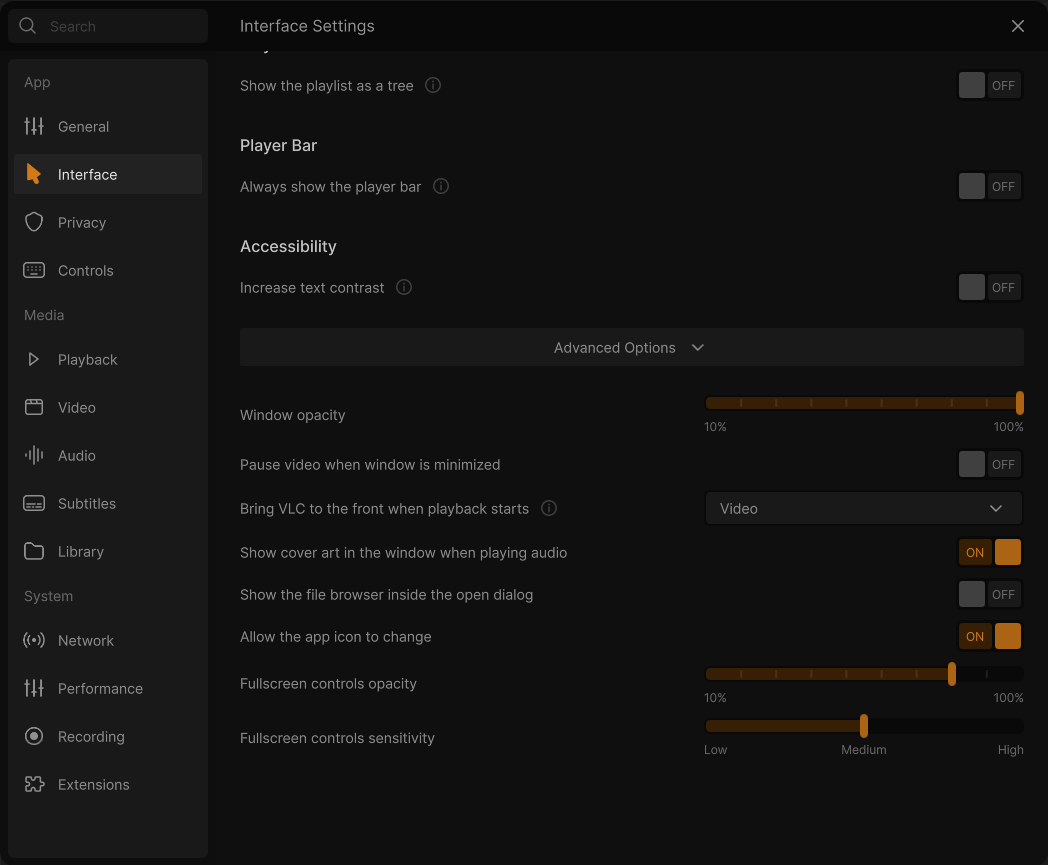Click the Fullscreen controls sensitivity slider handle
Image resolution: width=1048 pixels, height=865 pixels.
click(x=864, y=726)
